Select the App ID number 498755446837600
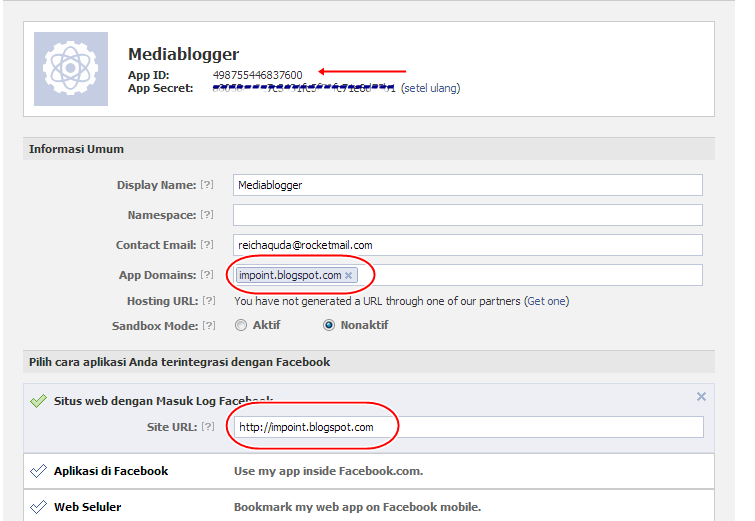The height and width of the screenshot is (521, 755). click(258, 75)
